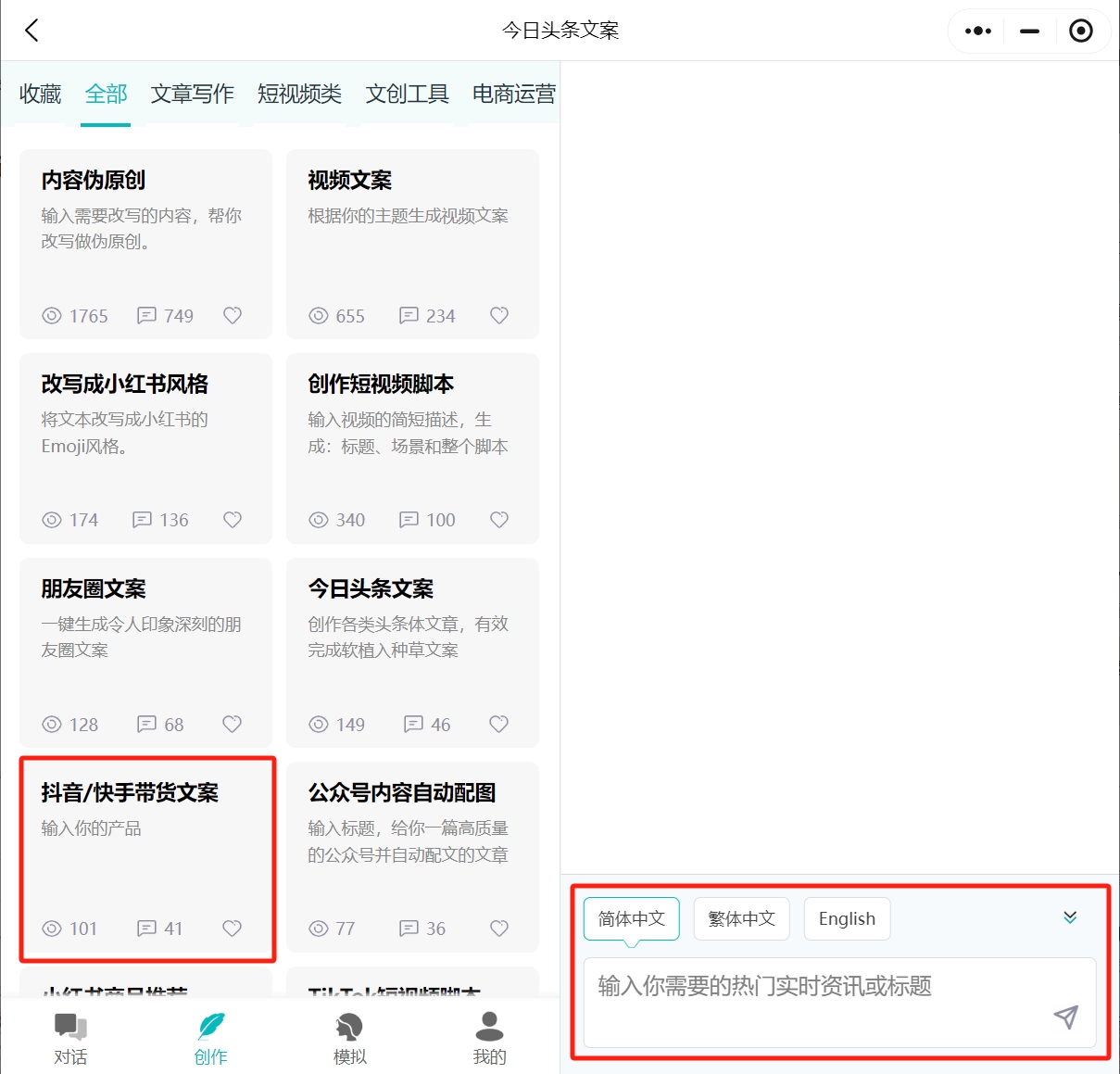Favorite the 视频文案 card heart
1120x1074 pixels.
[x=499, y=316]
